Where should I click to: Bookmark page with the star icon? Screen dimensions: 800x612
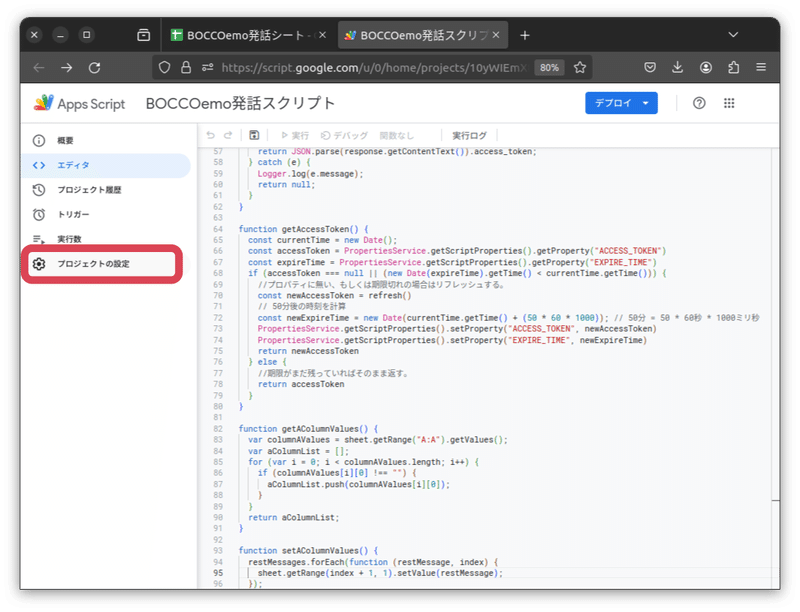click(580, 67)
